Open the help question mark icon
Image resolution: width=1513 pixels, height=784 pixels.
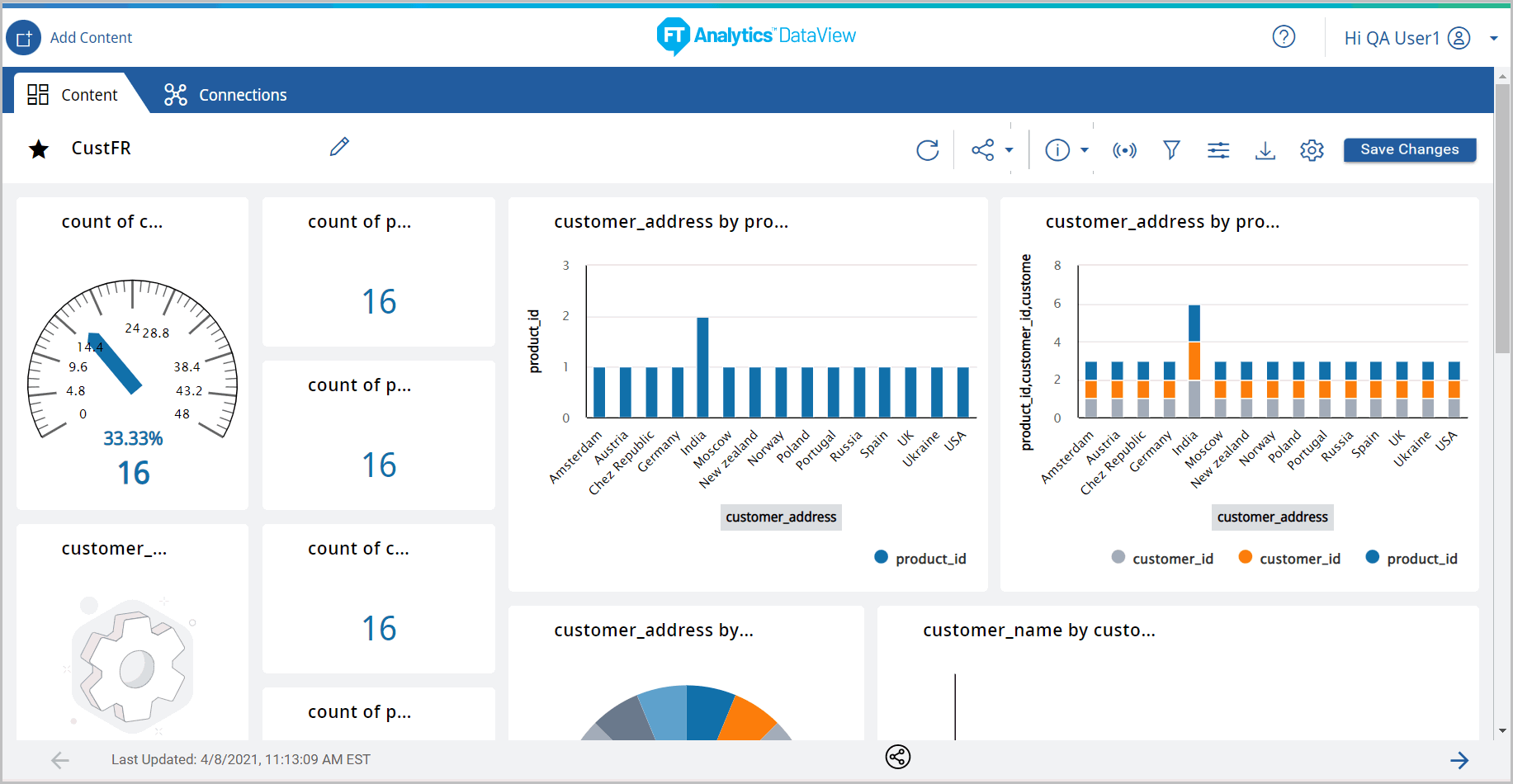coord(1284,37)
